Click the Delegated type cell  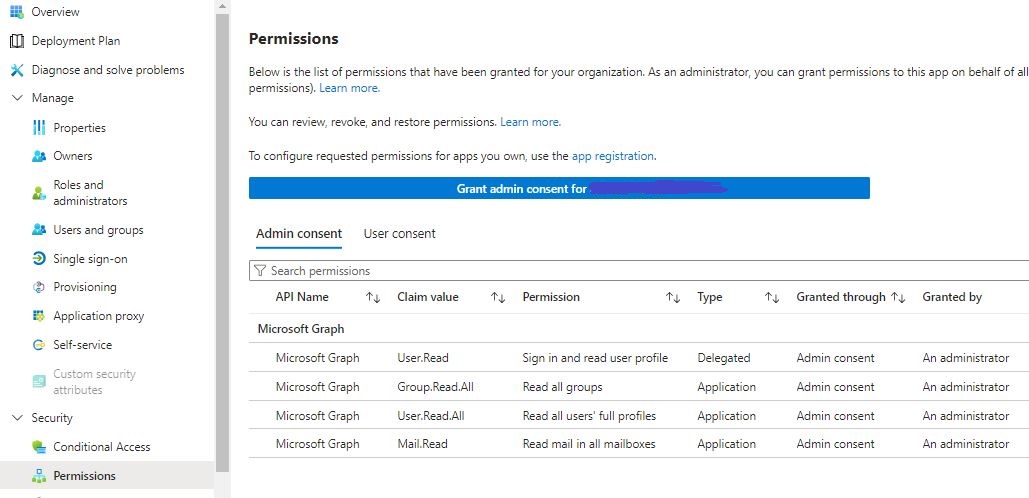coord(723,358)
